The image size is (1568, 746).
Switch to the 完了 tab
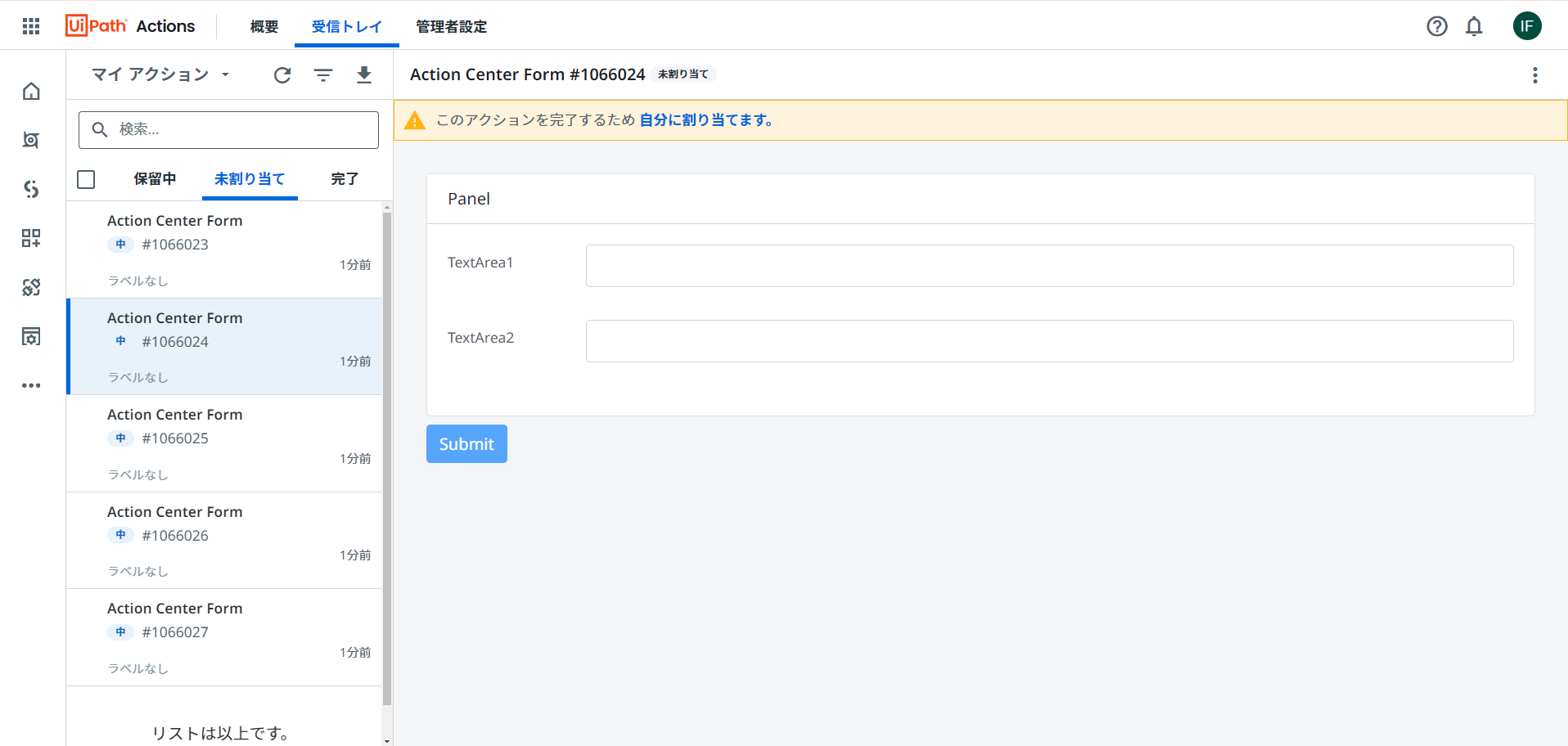point(345,179)
